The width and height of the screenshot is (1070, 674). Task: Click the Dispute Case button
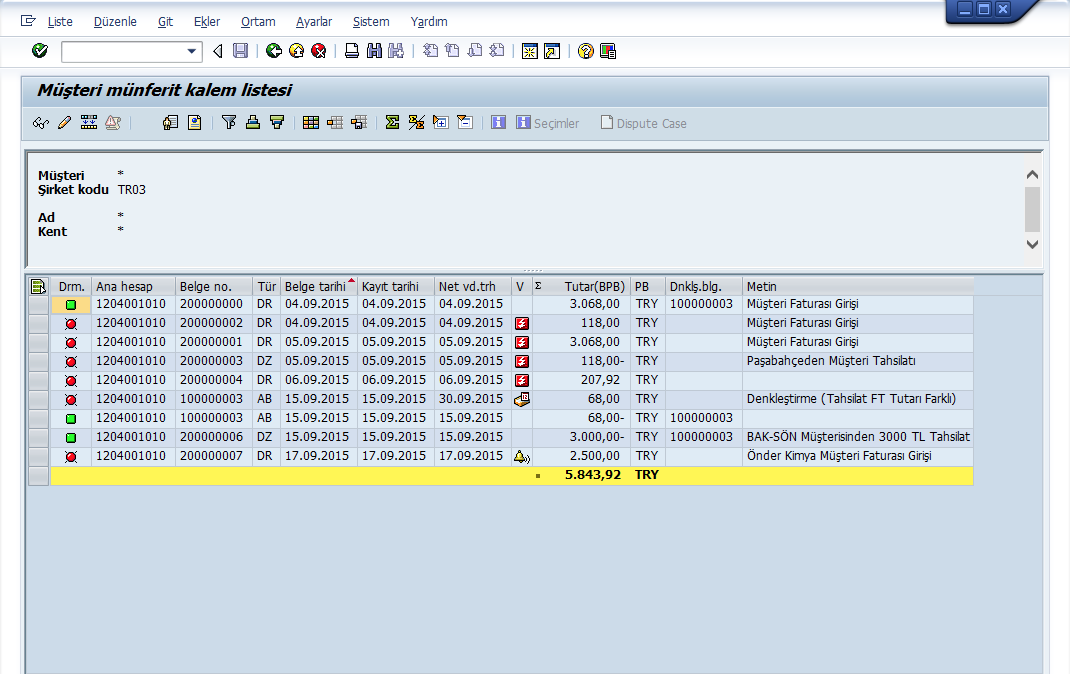644,123
